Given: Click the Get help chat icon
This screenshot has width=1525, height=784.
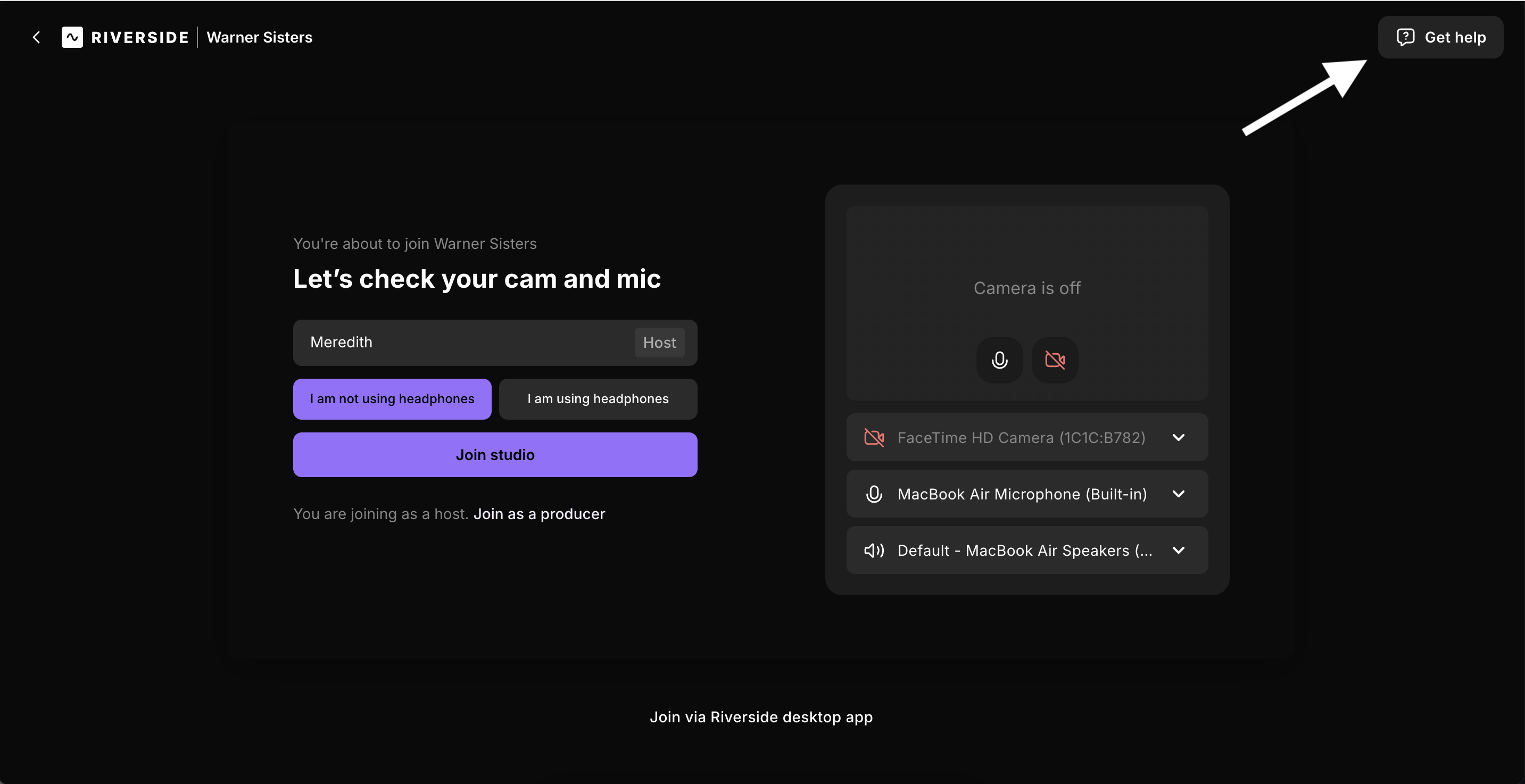Looking at the screenshot, I should pos(1405,37).
